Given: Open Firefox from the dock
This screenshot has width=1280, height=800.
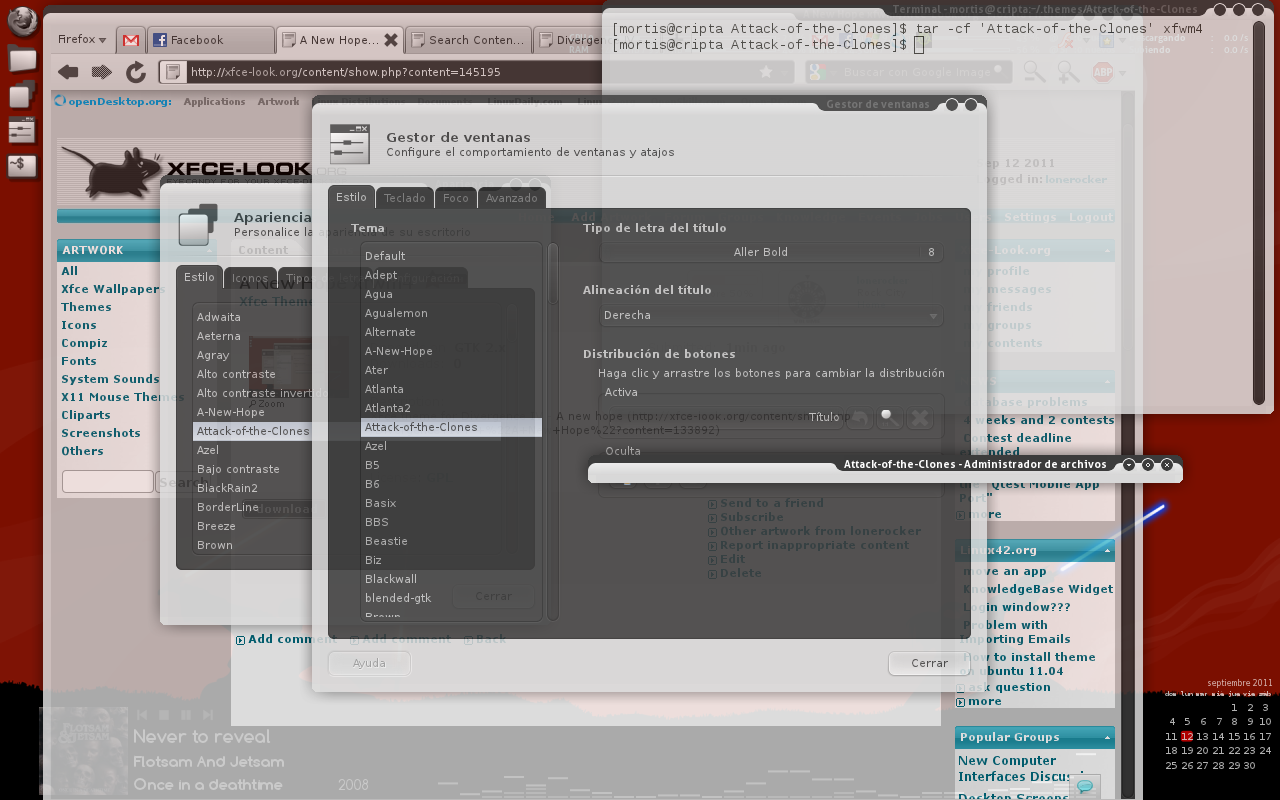Looking at the screenshot, I should [x=22, y=21].
